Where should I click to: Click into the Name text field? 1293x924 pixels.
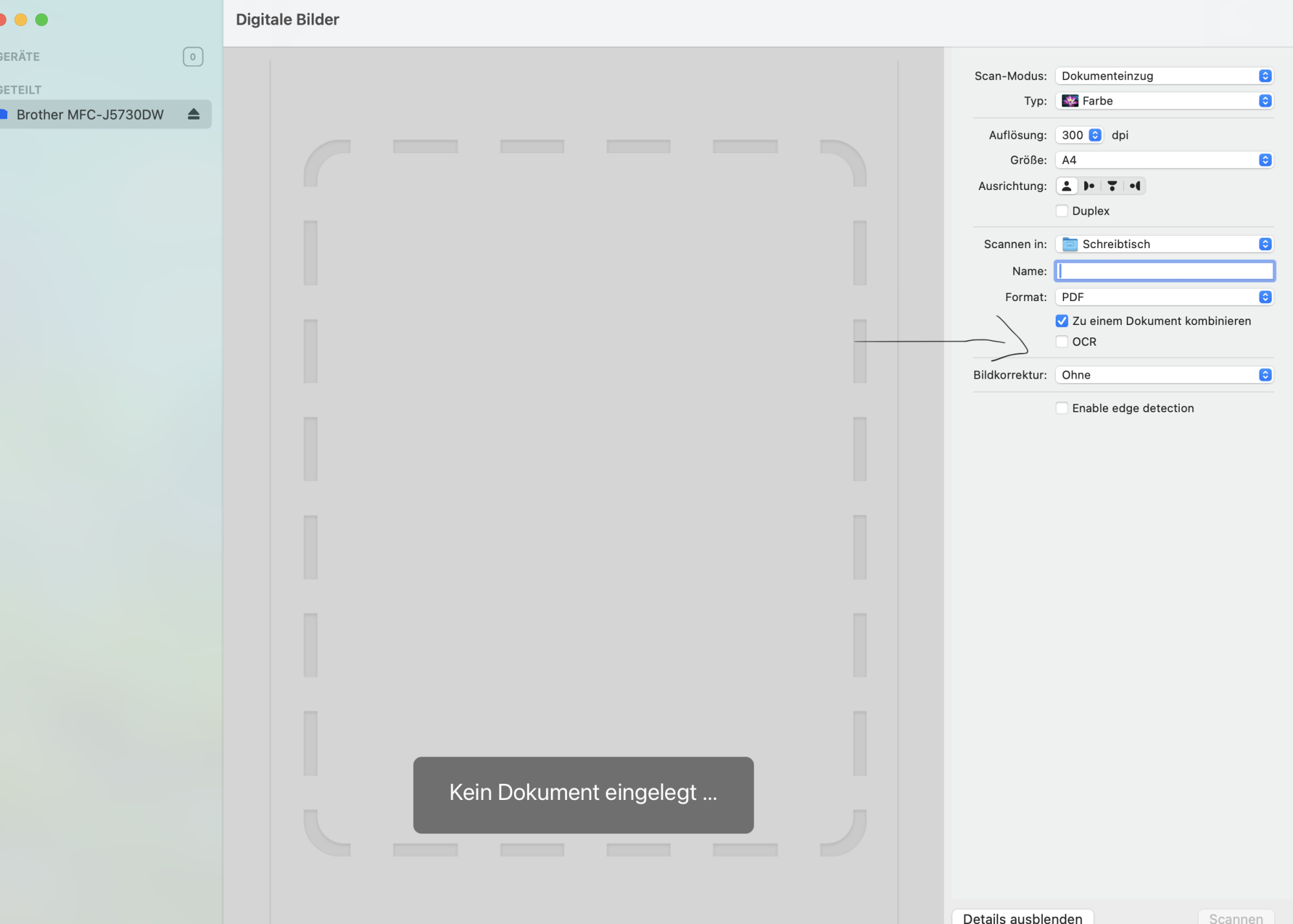click(1164, 271)
